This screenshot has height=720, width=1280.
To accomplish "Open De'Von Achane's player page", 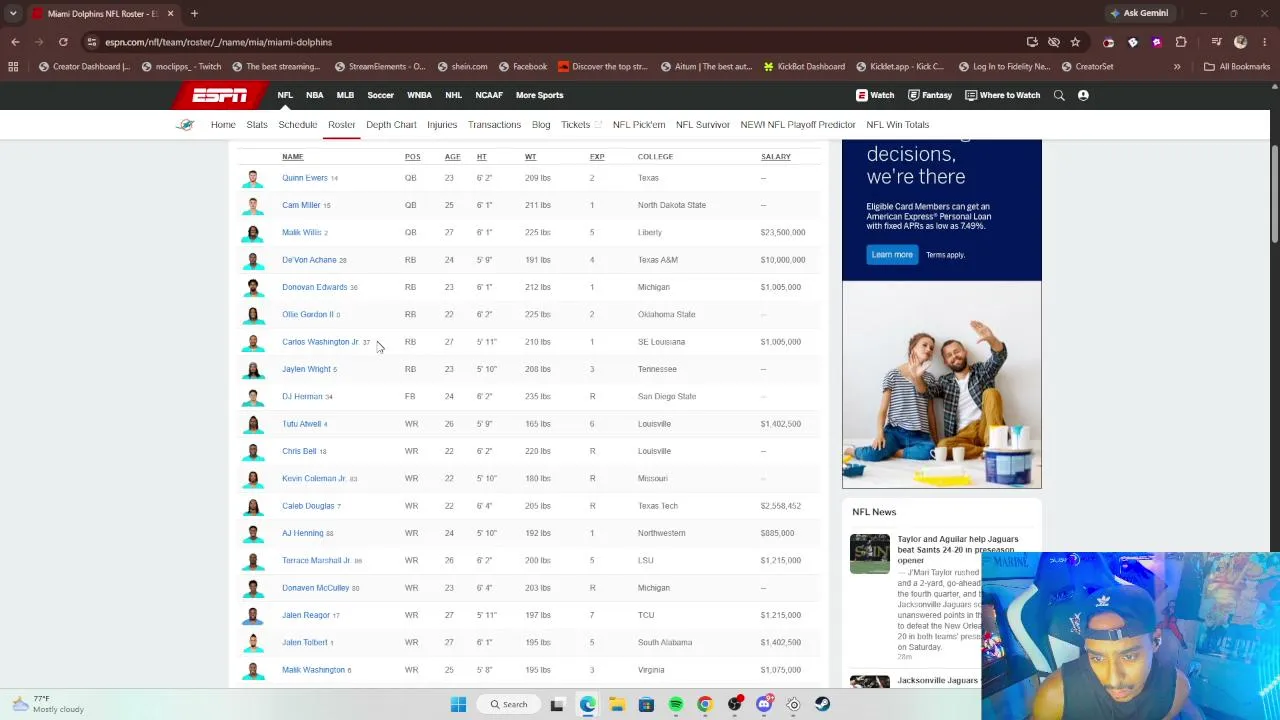I will pos(309,260).
